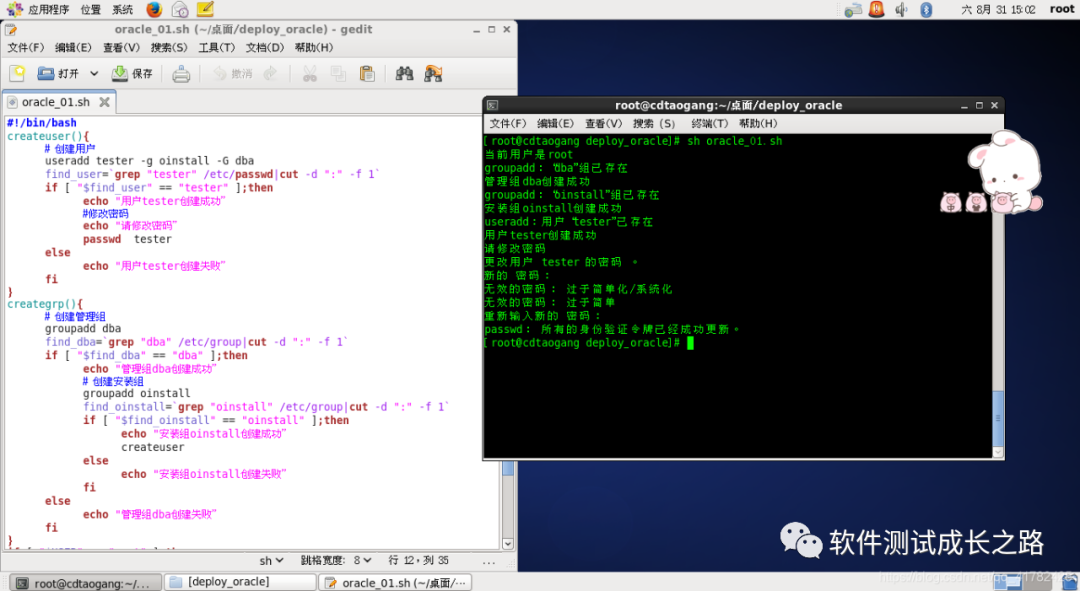Open terminal 帮助(H) menu
The height and width of the screenshot is (591, 1080).
click(x=758, y=123)
